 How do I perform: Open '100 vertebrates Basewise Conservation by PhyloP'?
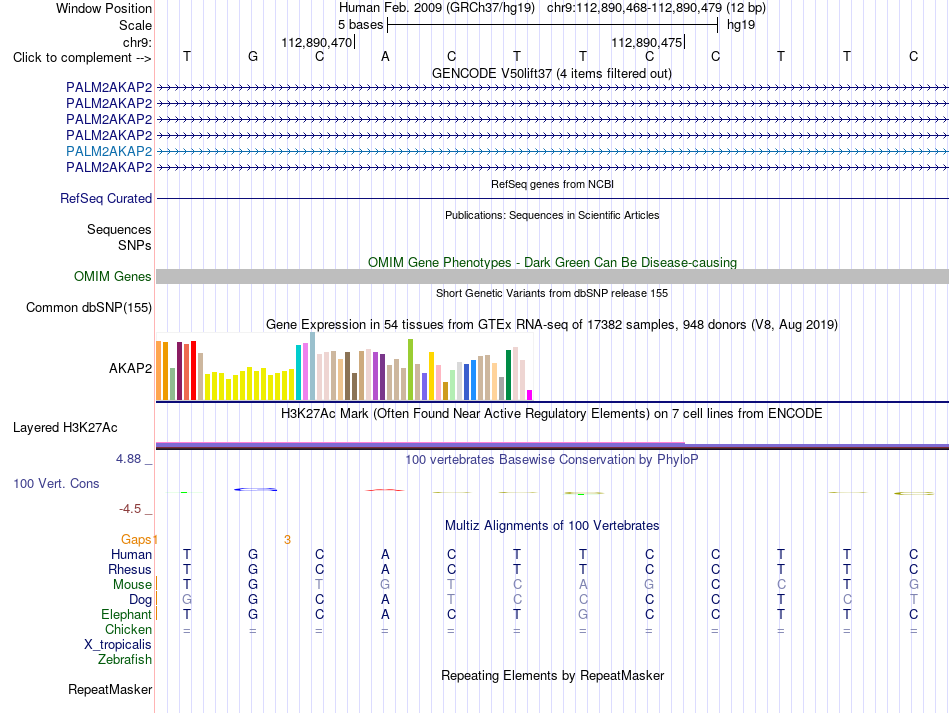tap(552, 460)
